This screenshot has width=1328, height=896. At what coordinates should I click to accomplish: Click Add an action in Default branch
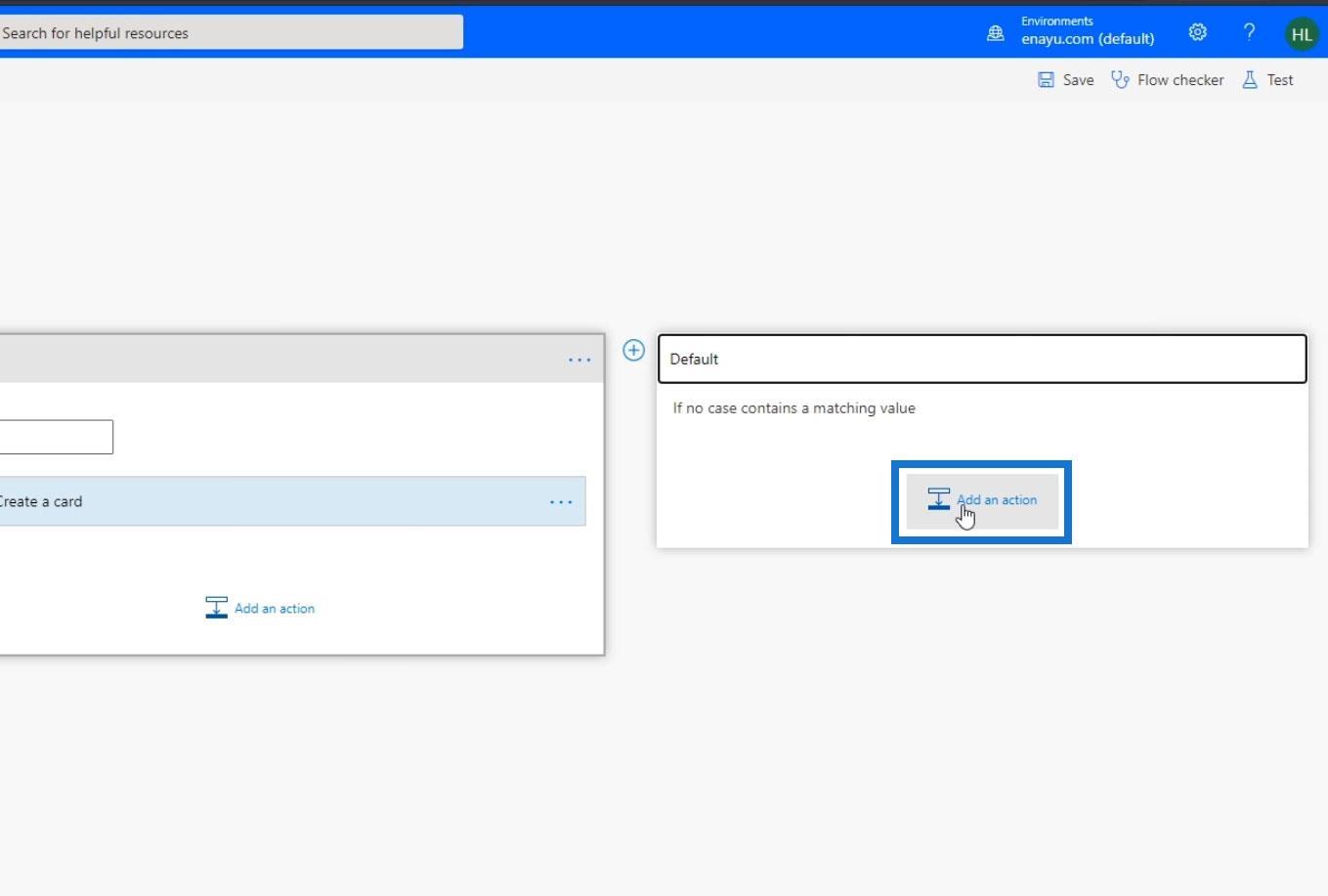[982, 501]
